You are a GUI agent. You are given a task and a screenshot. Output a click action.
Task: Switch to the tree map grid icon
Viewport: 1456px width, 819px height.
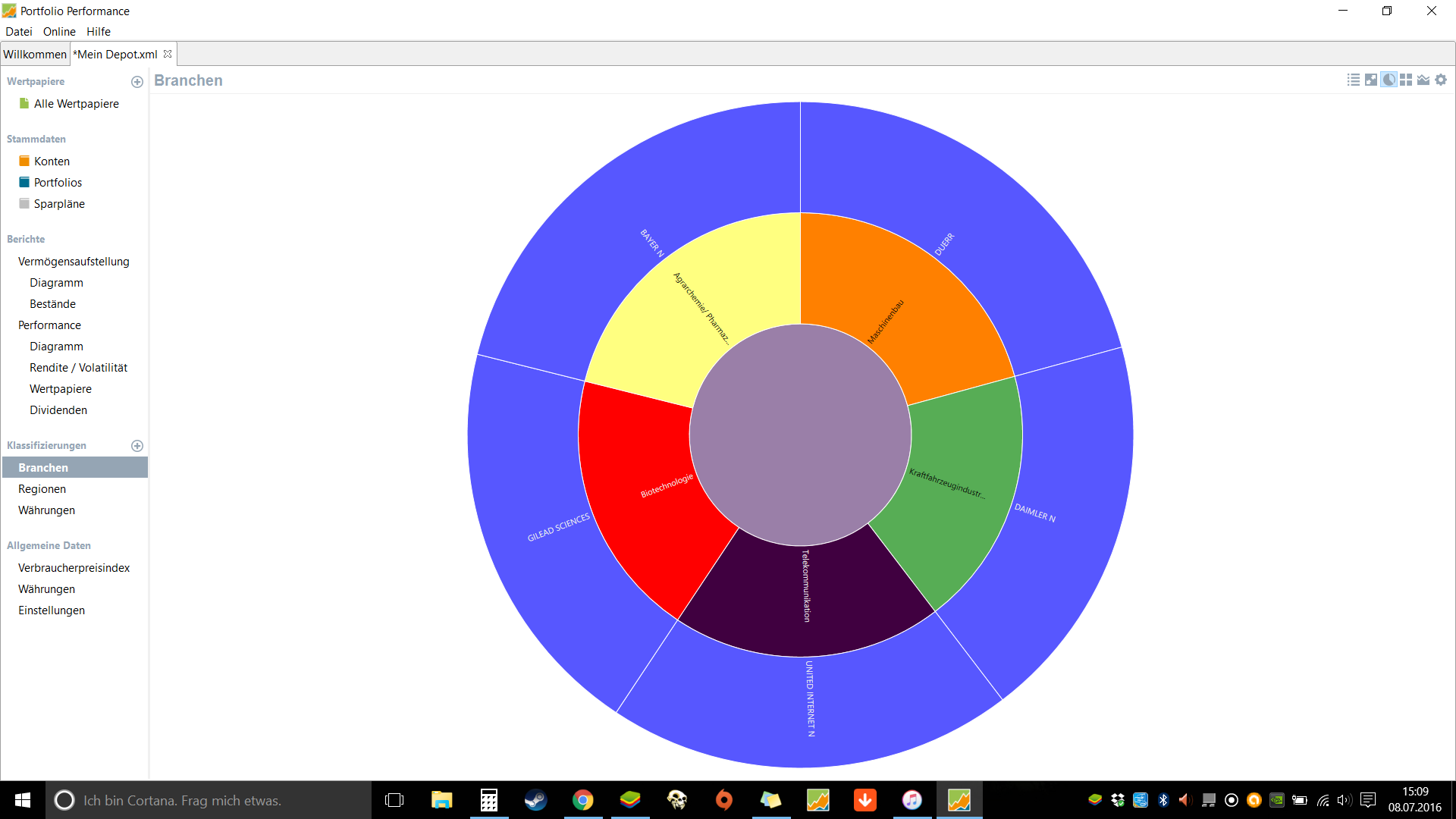[1406, 80]
